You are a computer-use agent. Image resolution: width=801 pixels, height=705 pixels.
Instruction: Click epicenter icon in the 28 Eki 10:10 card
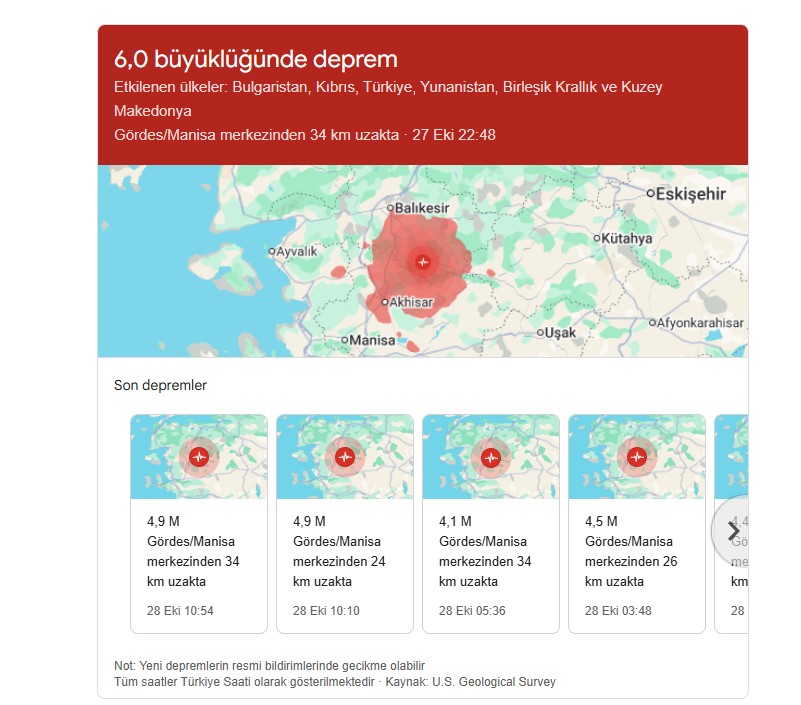345,457
